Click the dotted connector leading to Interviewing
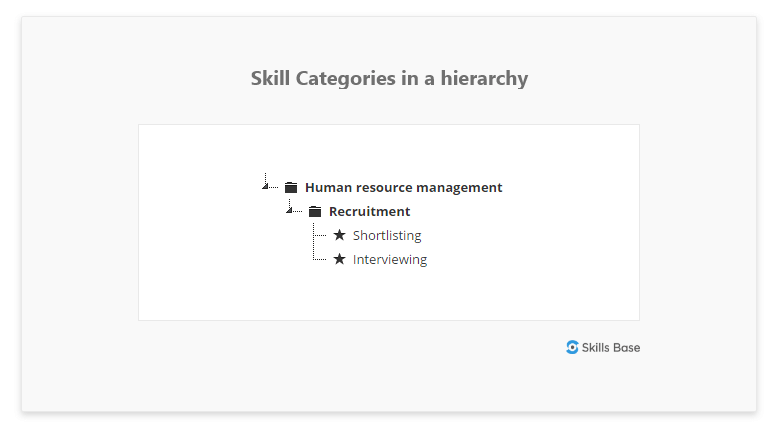 pos(320,259)
